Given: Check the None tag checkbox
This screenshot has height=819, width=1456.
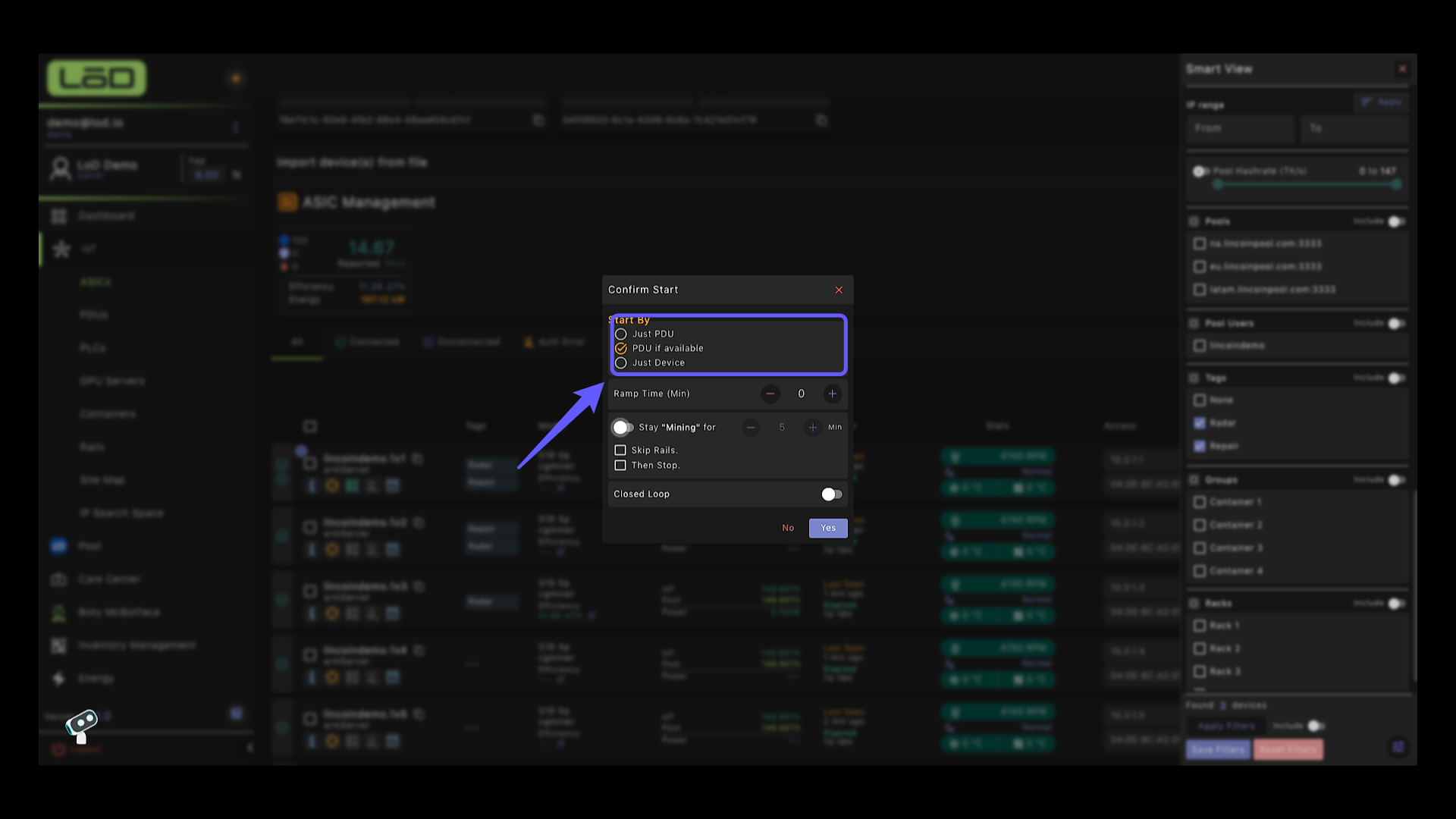Looking at the screenshot, I should pos(1200,400).
